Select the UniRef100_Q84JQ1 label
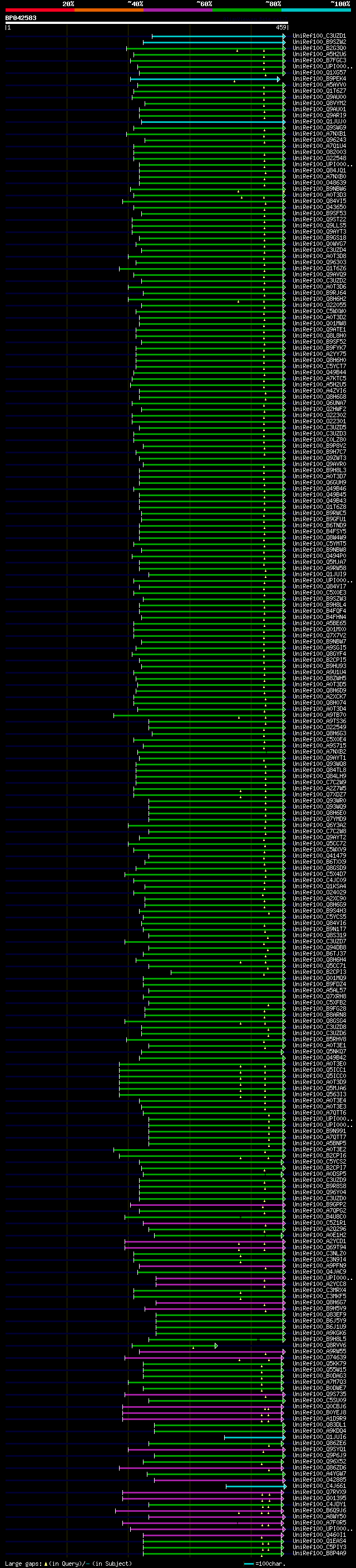The image size is (356, 1568). pos(319,170)
